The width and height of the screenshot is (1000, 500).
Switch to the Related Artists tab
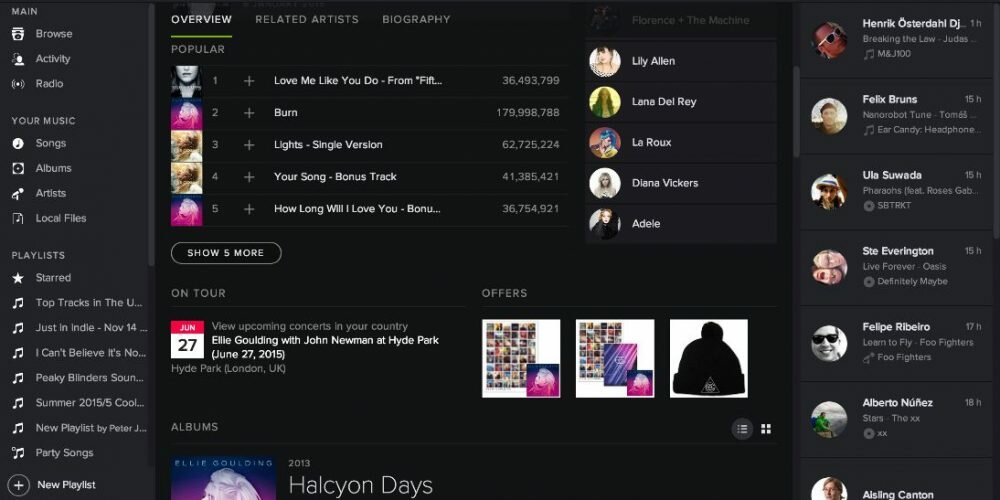tap(307, 19)
